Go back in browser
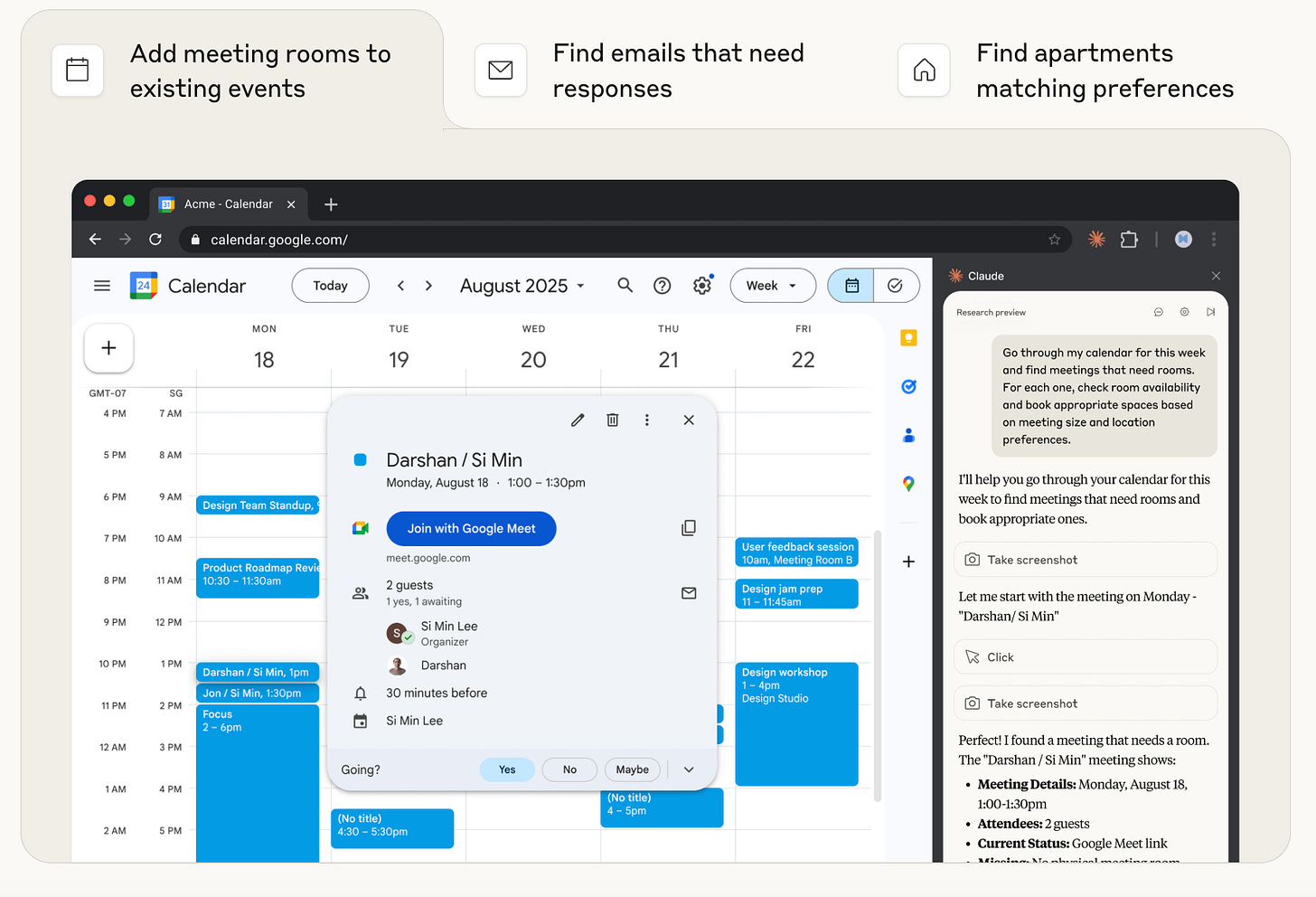Image resolution: width=1316 pixels, height=897 pixels. coord(95,240)
